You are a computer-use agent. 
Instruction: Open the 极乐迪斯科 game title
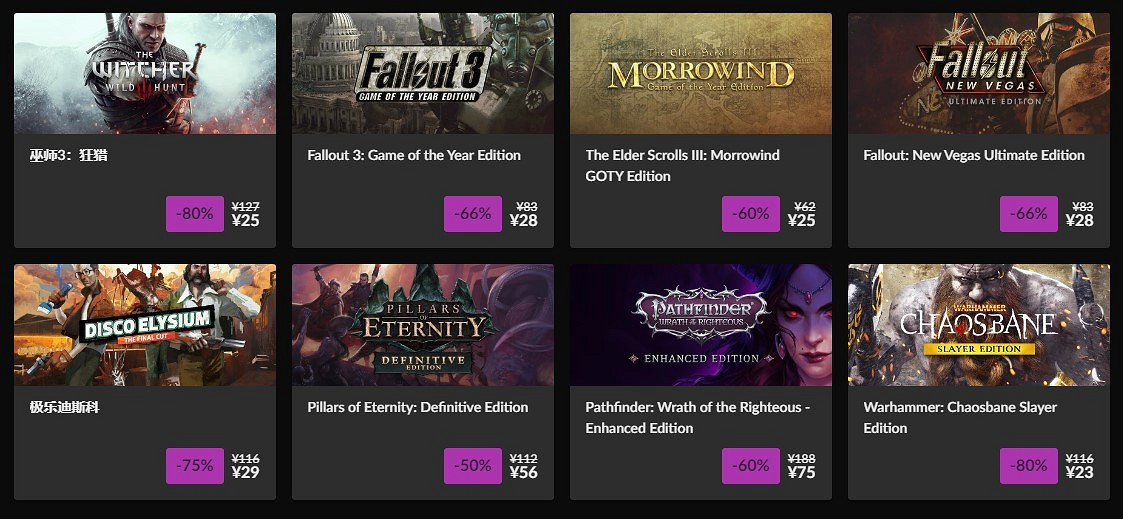pyautogui.click(x=65, y=408)
